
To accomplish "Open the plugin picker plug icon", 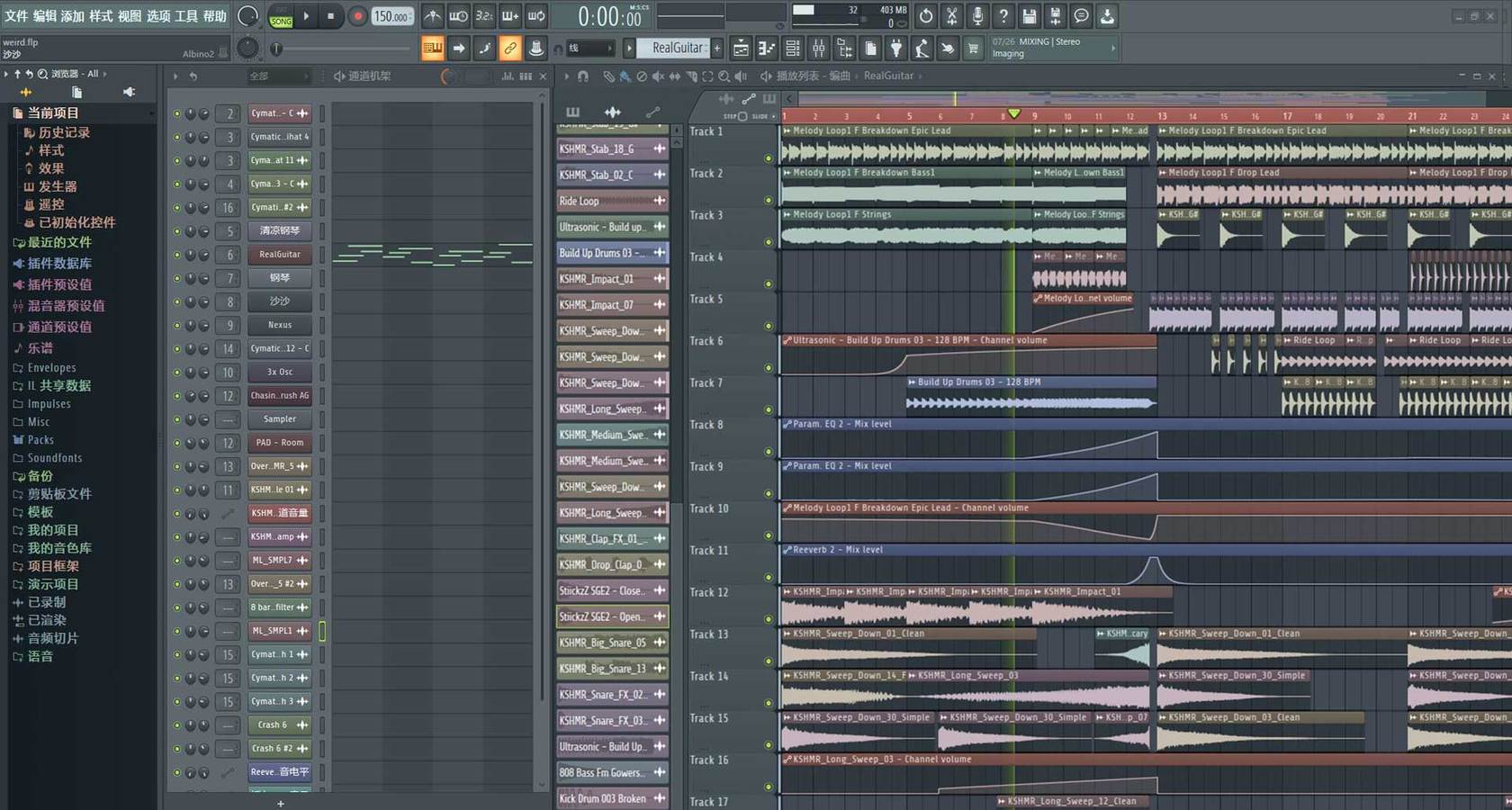I will tap(896, 48).
